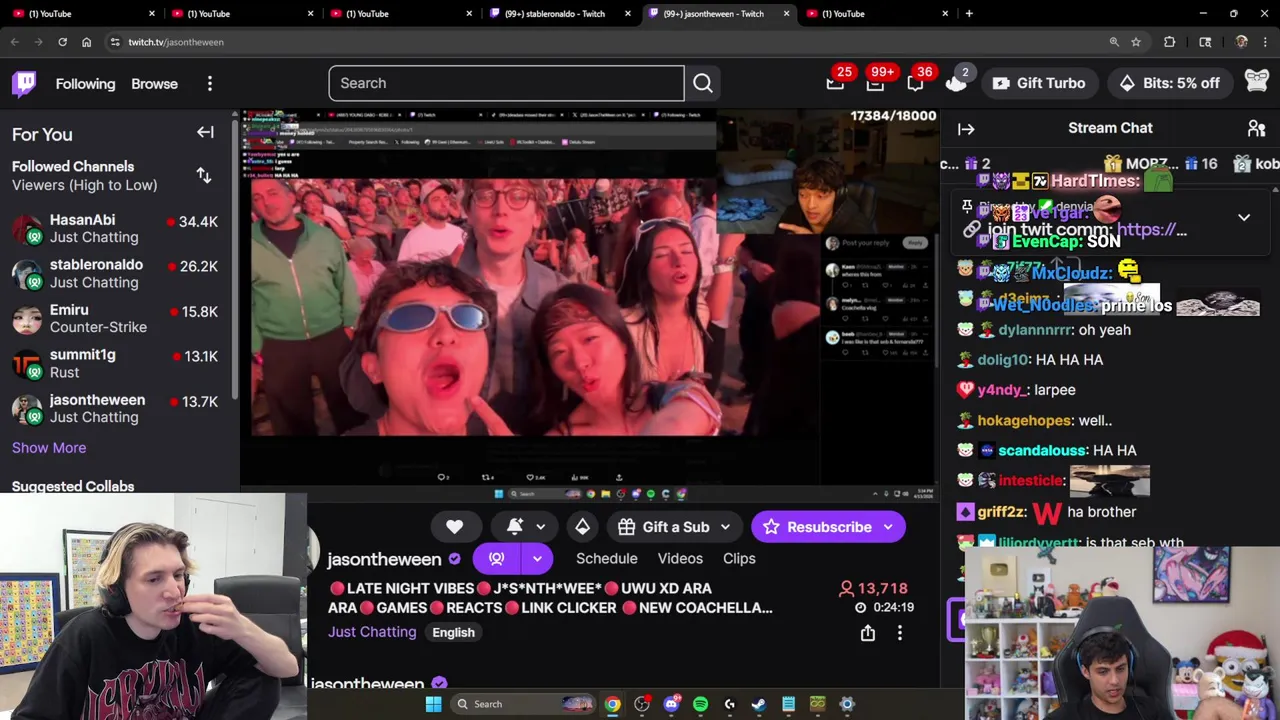The height and width of the screenshot is (720, 1280).
Task: Open a new Chrome tab
Action: [x=969, y=14]
